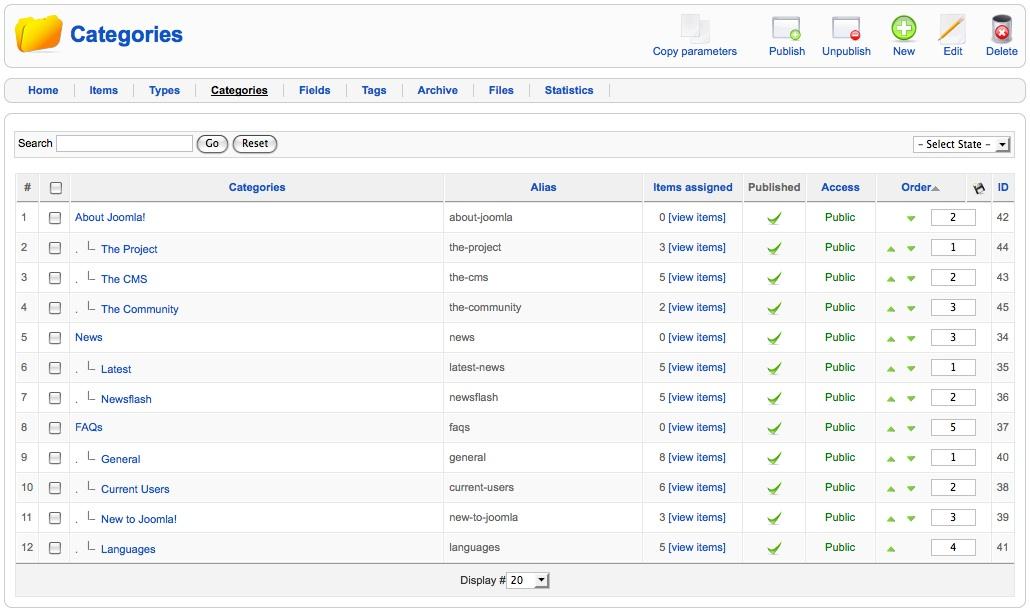Open the Display # dropdown
Image resolution: width=1030 pixels, height=612 pixels.
pos(527,580)
